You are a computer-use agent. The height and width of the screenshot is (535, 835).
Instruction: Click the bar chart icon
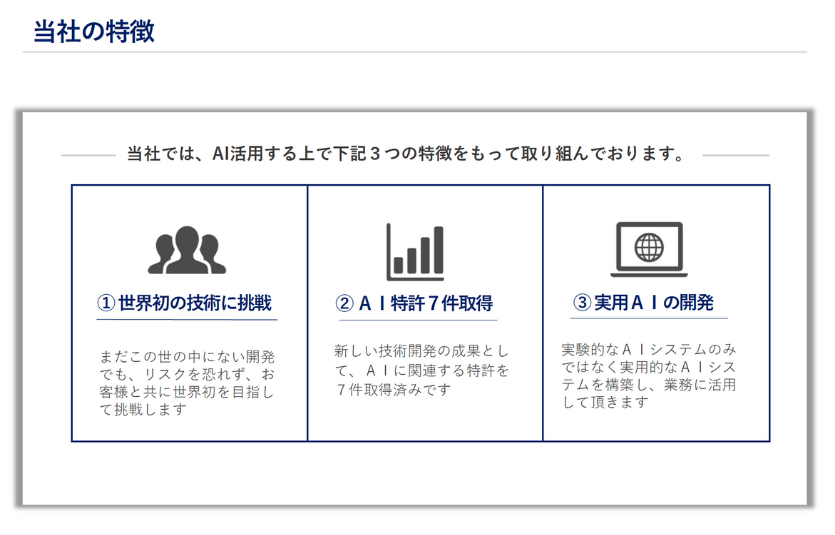pyautogui.click(x=415, y=252)
